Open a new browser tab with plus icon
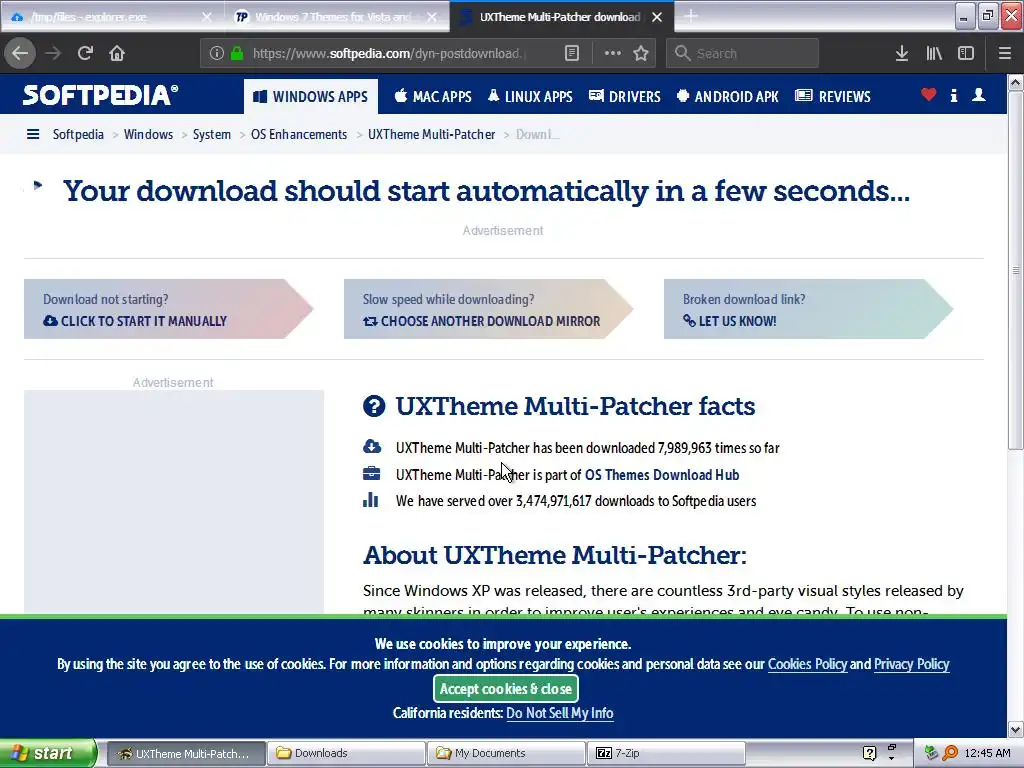Image resolution: width=1024 pixels, height=768 pixels. 691,16
